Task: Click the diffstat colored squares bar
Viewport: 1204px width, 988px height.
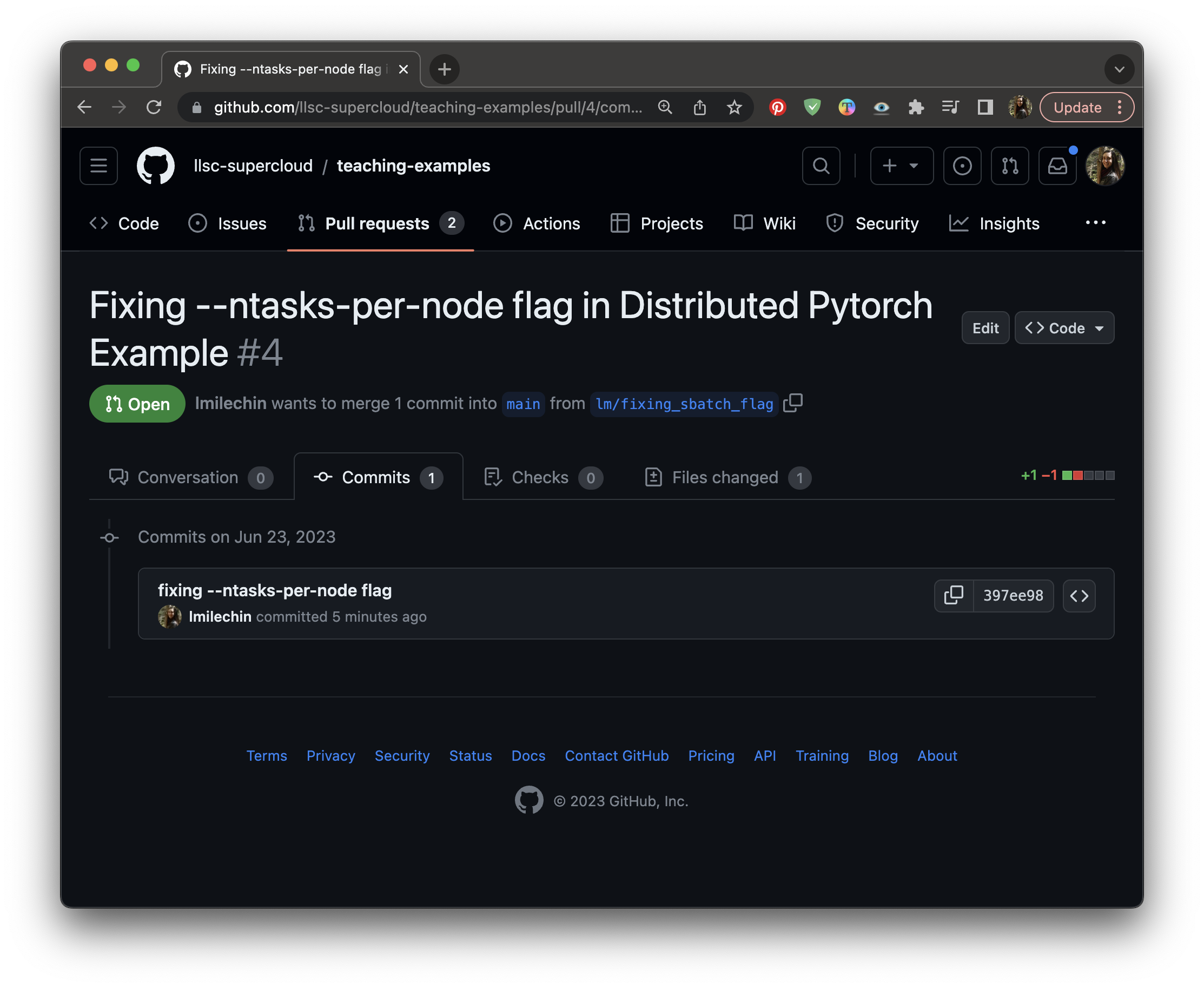Action: (1088, 475)
